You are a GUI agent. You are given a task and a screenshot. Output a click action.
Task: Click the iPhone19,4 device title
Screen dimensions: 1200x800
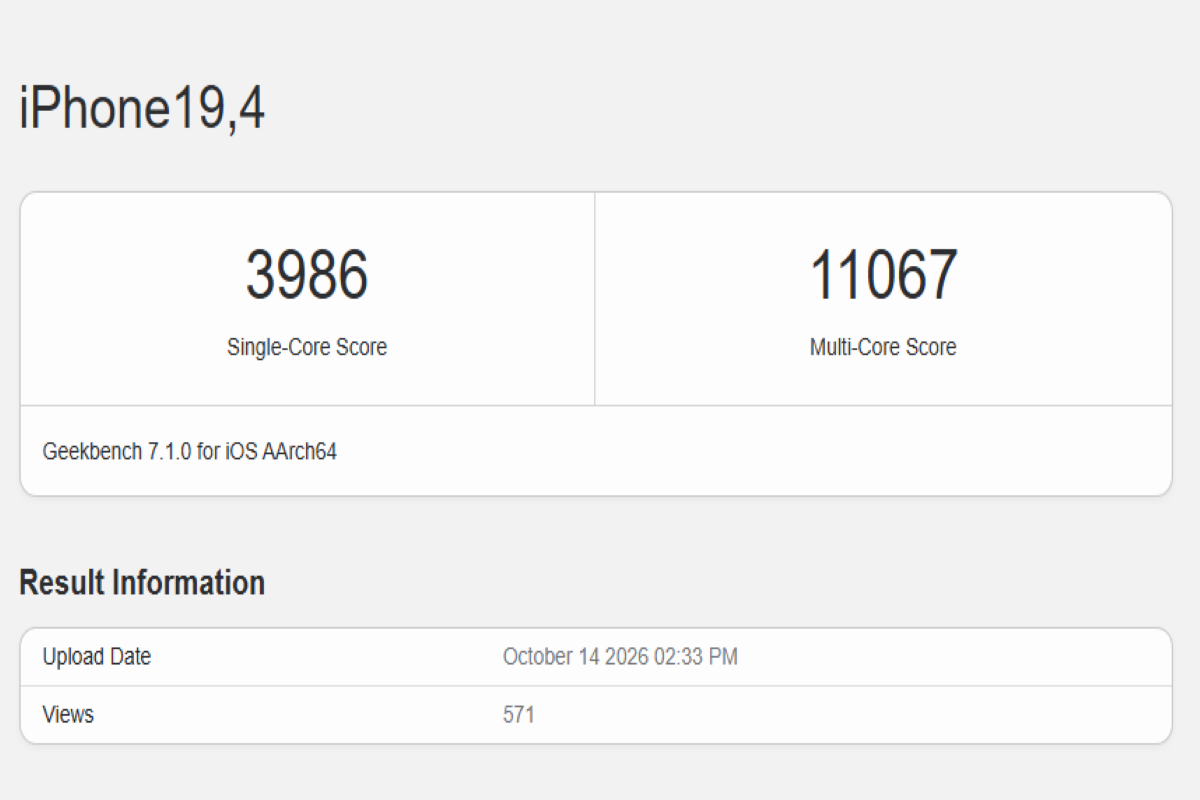[142, 108]
